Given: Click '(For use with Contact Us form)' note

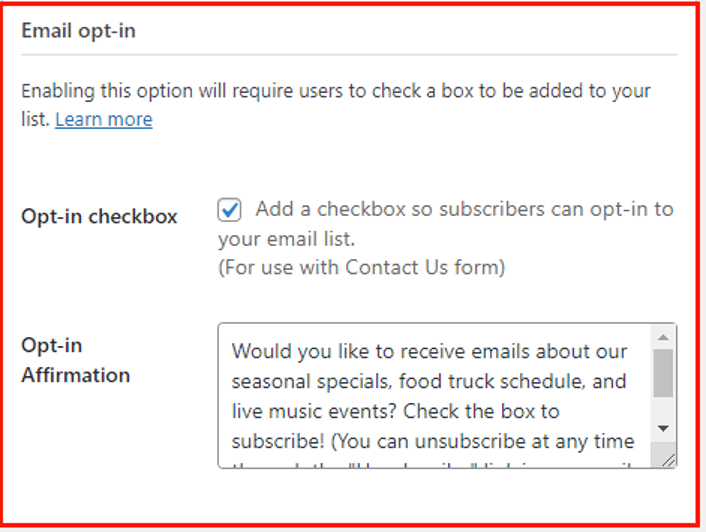Looking at the screenshot, I should coord(361,268).
